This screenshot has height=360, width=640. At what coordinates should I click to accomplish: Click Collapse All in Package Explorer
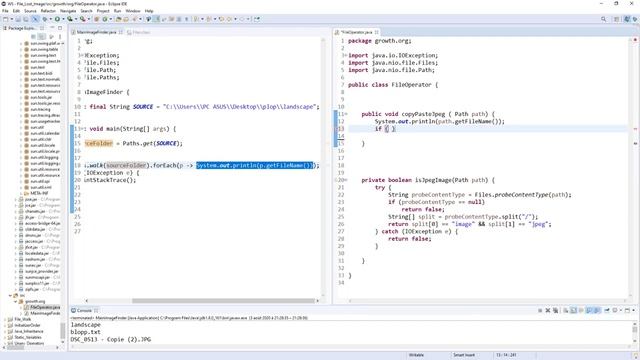coord(33,36)
